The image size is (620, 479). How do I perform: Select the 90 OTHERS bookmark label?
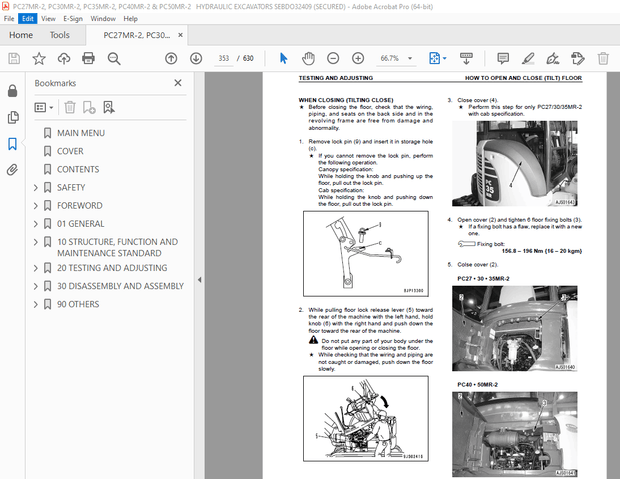[78, 305]
